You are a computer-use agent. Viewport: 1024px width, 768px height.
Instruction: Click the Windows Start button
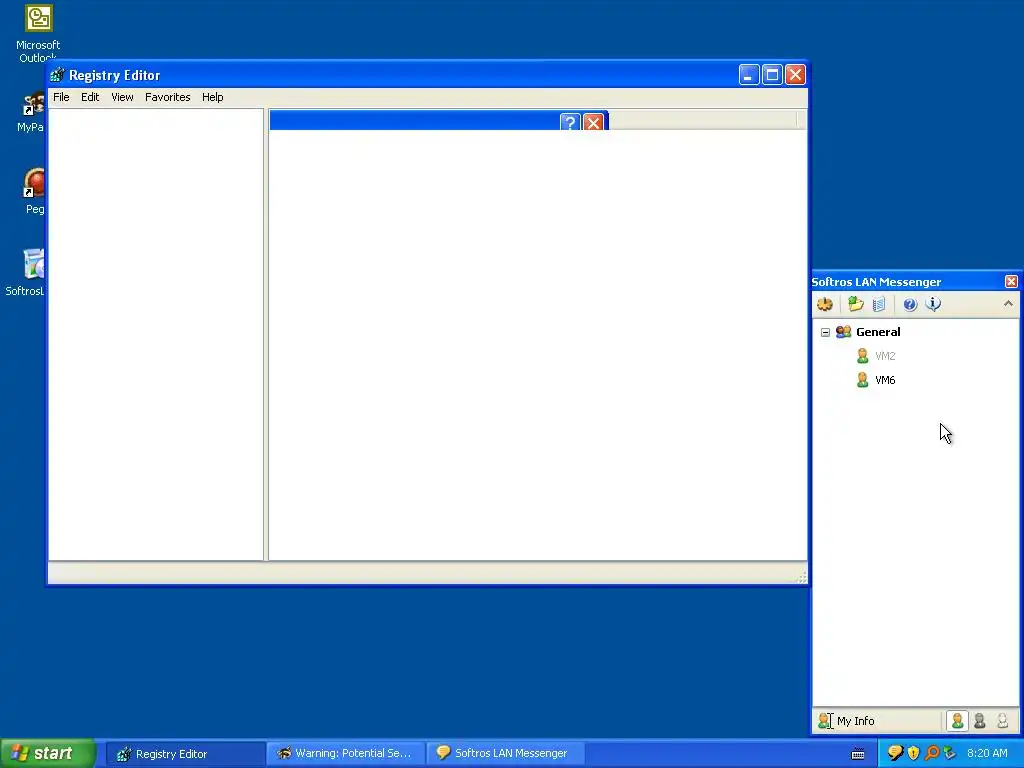tap(48, 754)
